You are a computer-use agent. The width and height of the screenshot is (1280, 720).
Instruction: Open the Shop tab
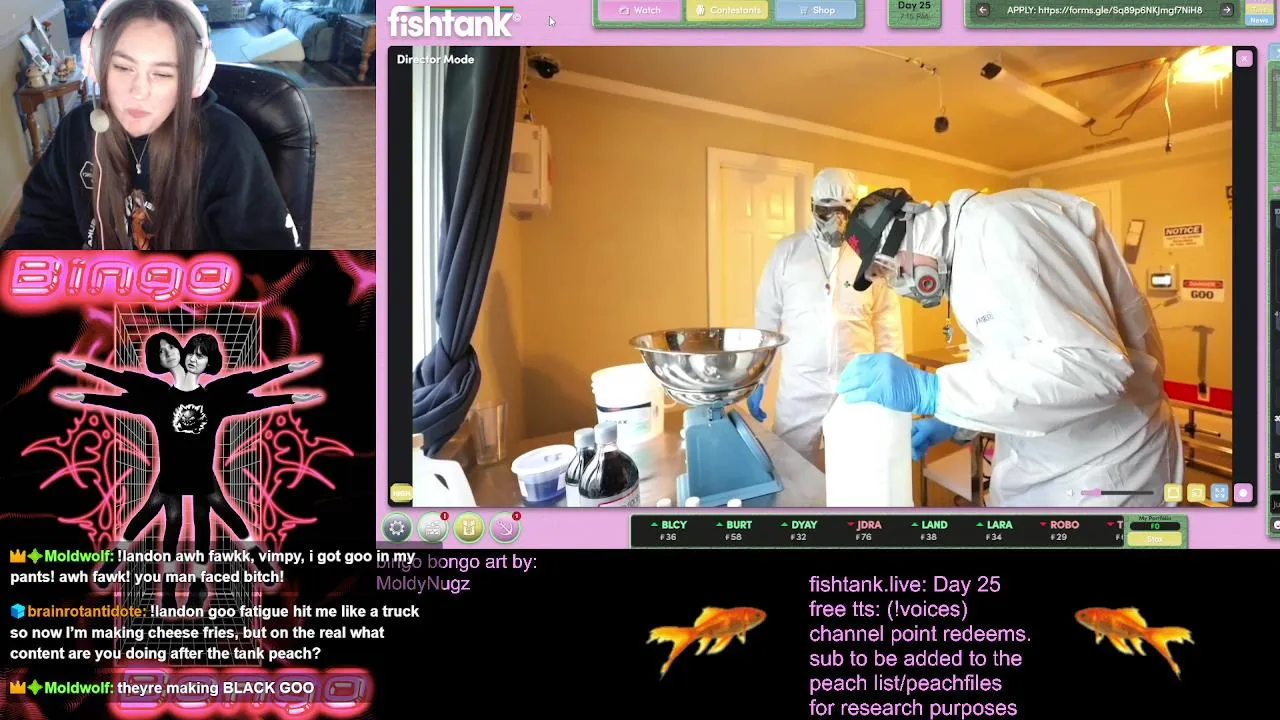pos(817,10)
